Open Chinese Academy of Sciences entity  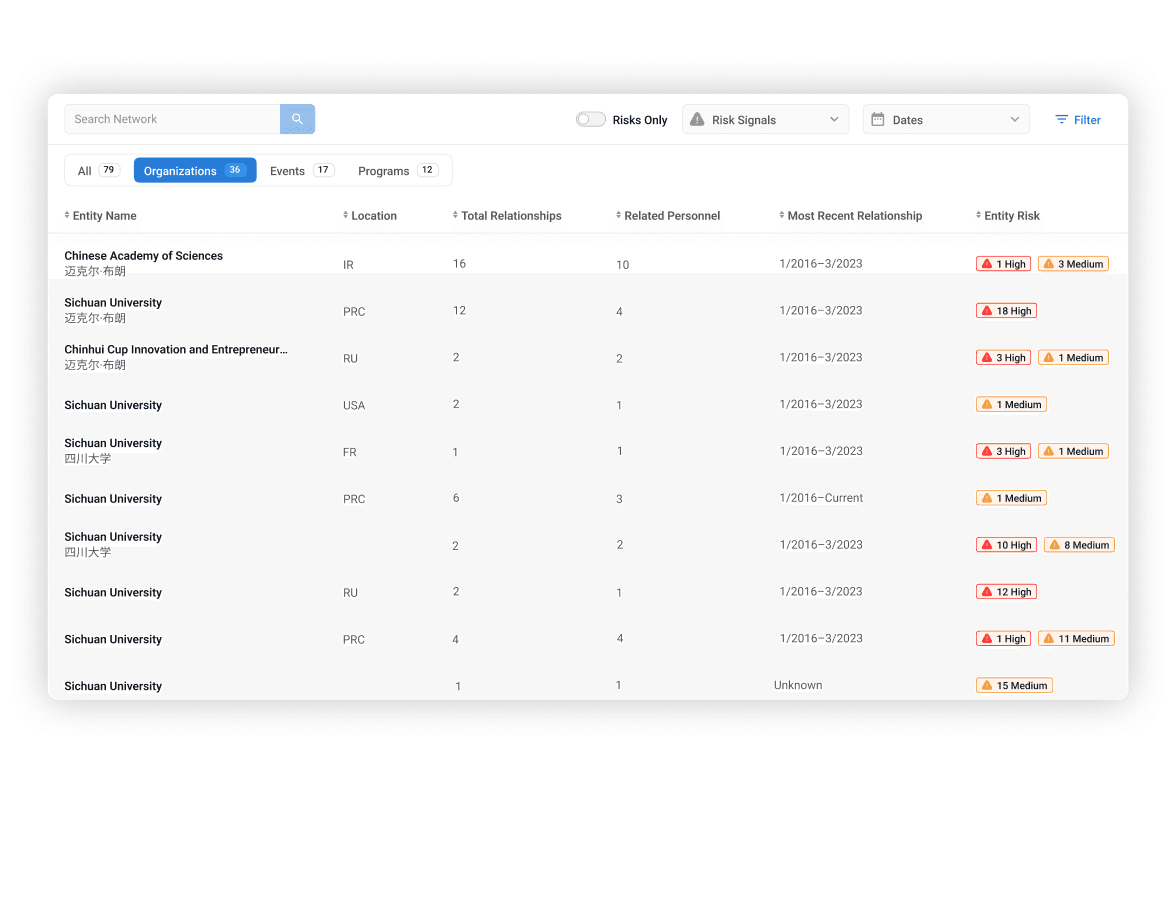tap(143, 256)
